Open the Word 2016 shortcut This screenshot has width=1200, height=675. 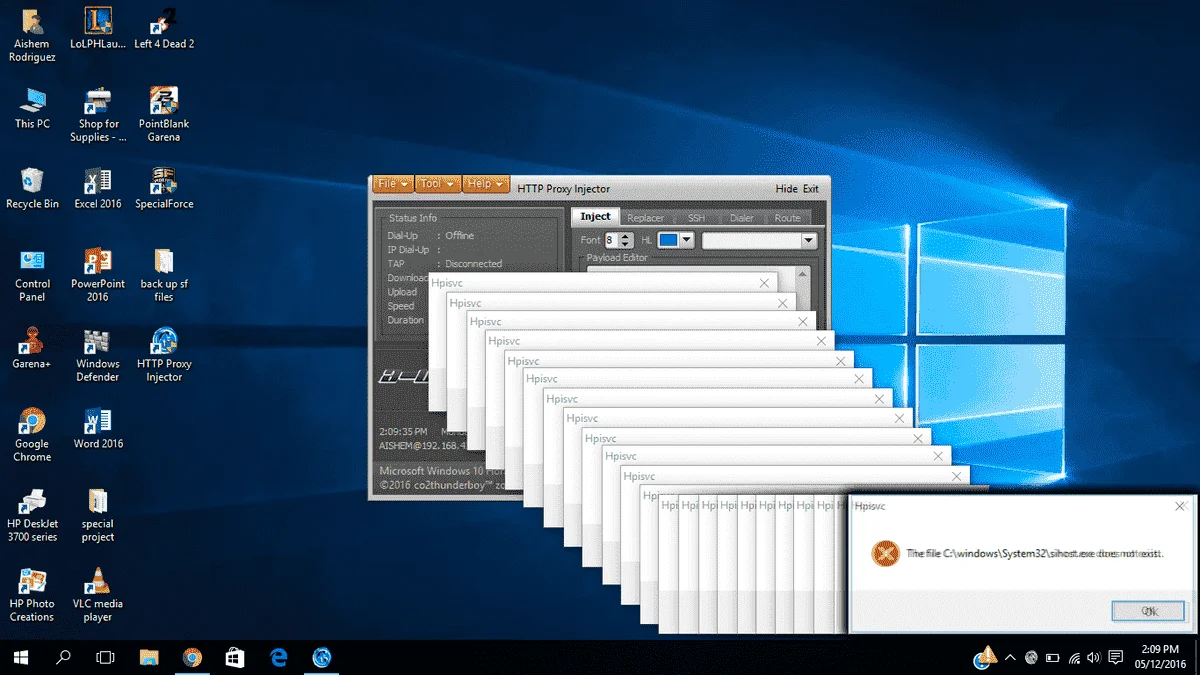pyautogui.click(x=98, y=428)
